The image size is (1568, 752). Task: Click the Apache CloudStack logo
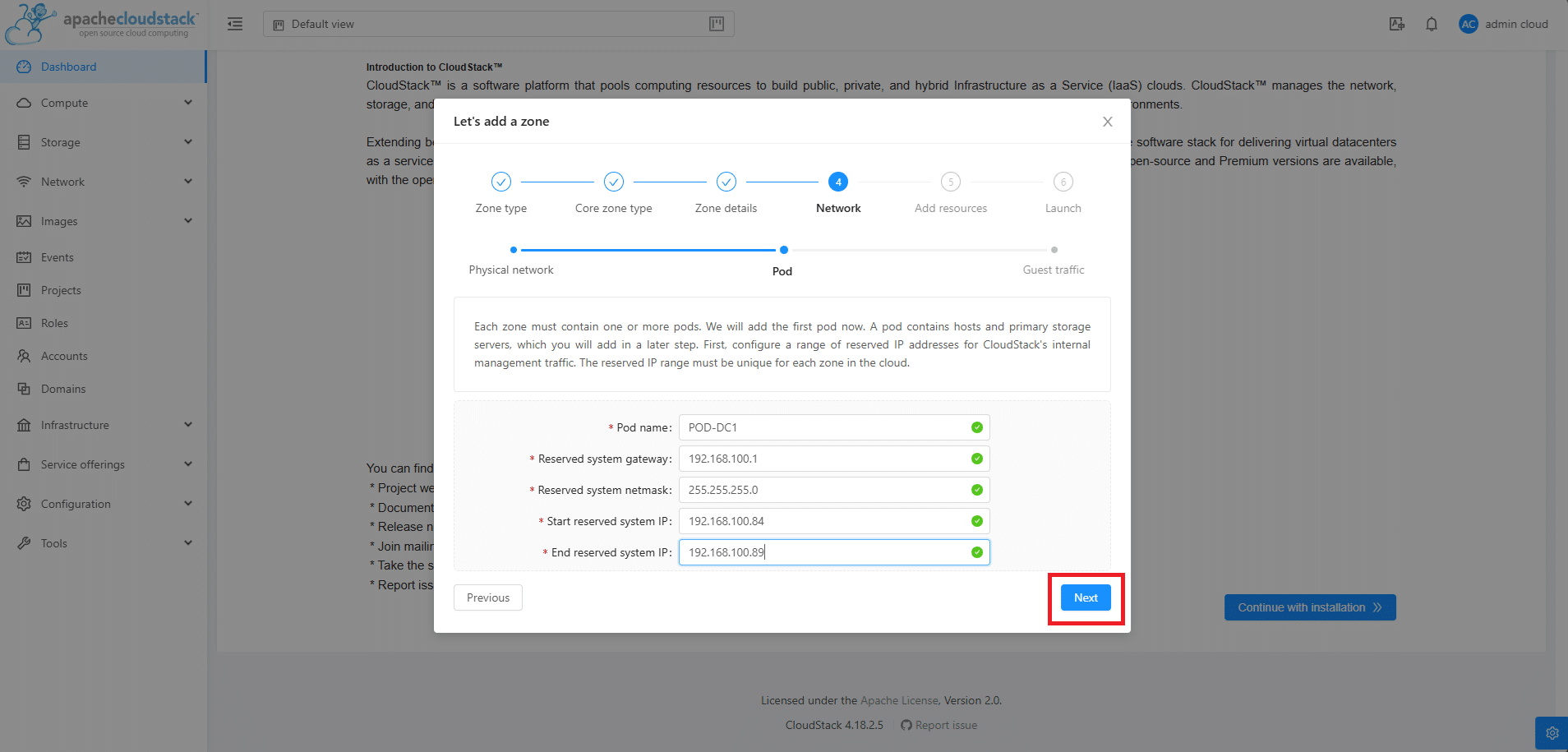click(102, 23)
